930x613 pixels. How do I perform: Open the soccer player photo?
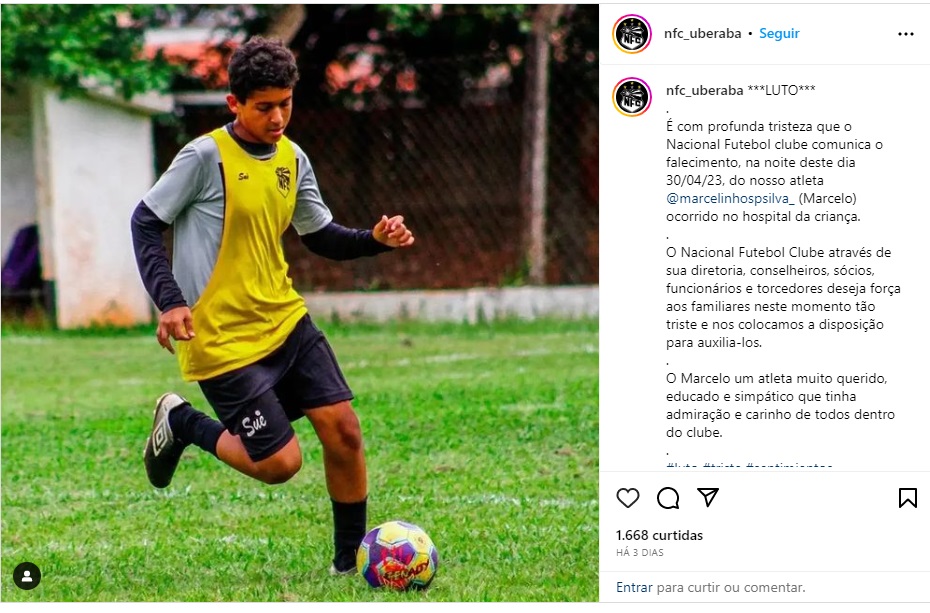click(x=300, y=304)
